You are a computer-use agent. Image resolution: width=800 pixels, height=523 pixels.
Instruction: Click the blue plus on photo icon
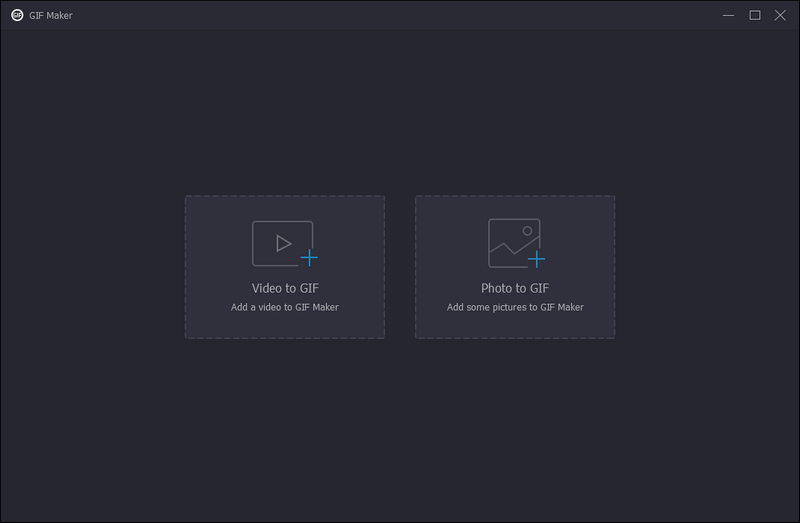pyautogui.click(x=537, y=259)
